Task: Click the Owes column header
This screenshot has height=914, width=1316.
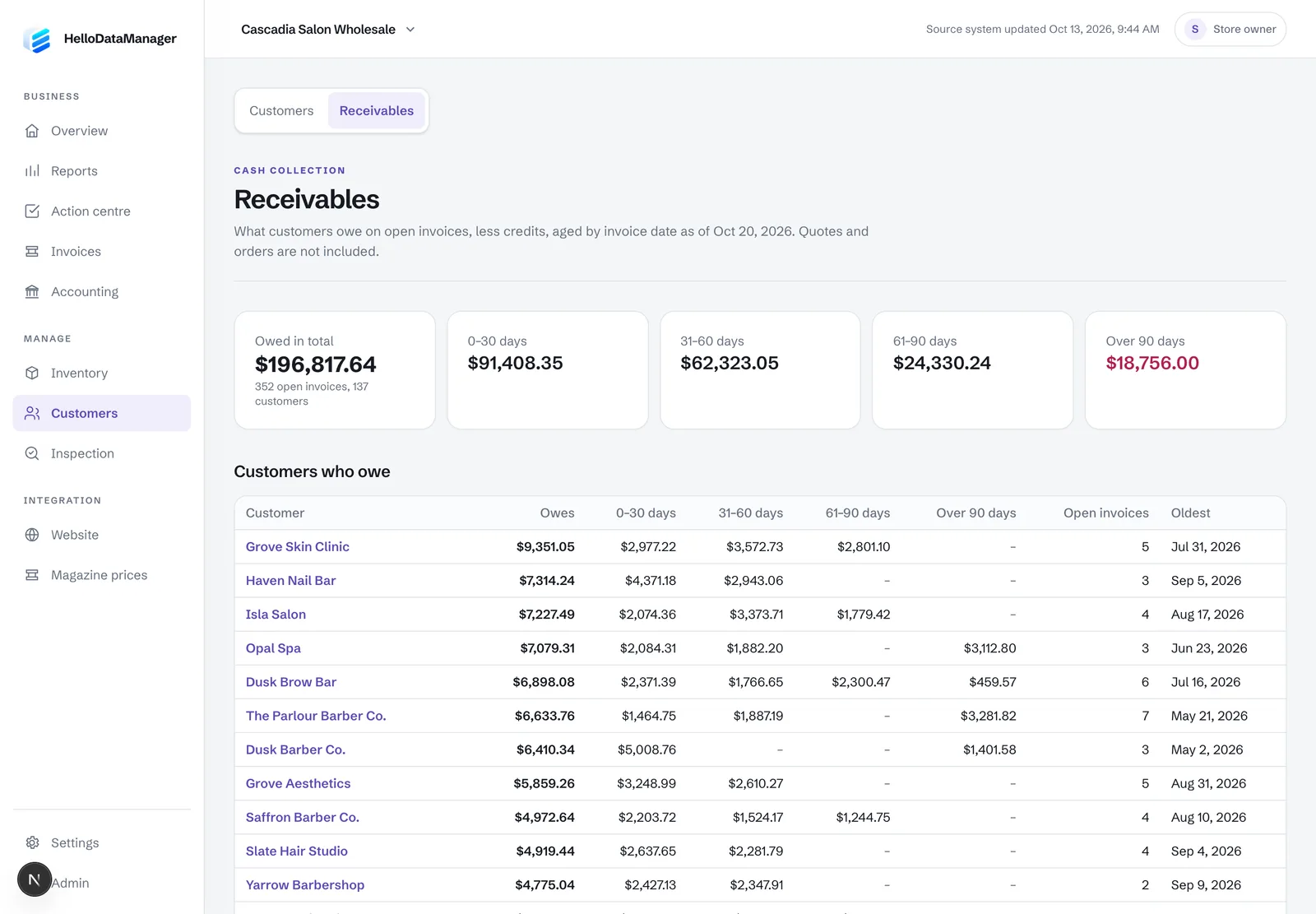Action: [558, 513]
